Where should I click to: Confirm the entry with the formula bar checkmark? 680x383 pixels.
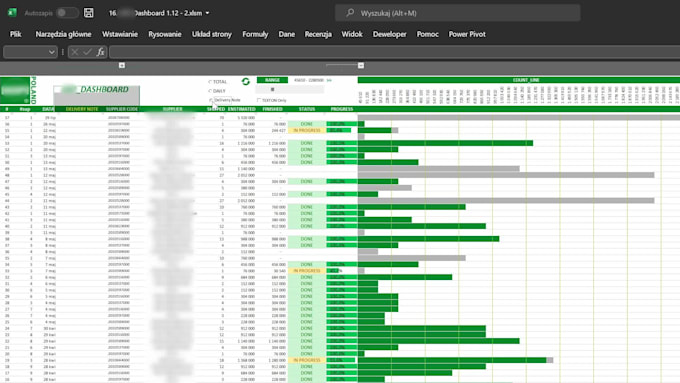point(88,52)
